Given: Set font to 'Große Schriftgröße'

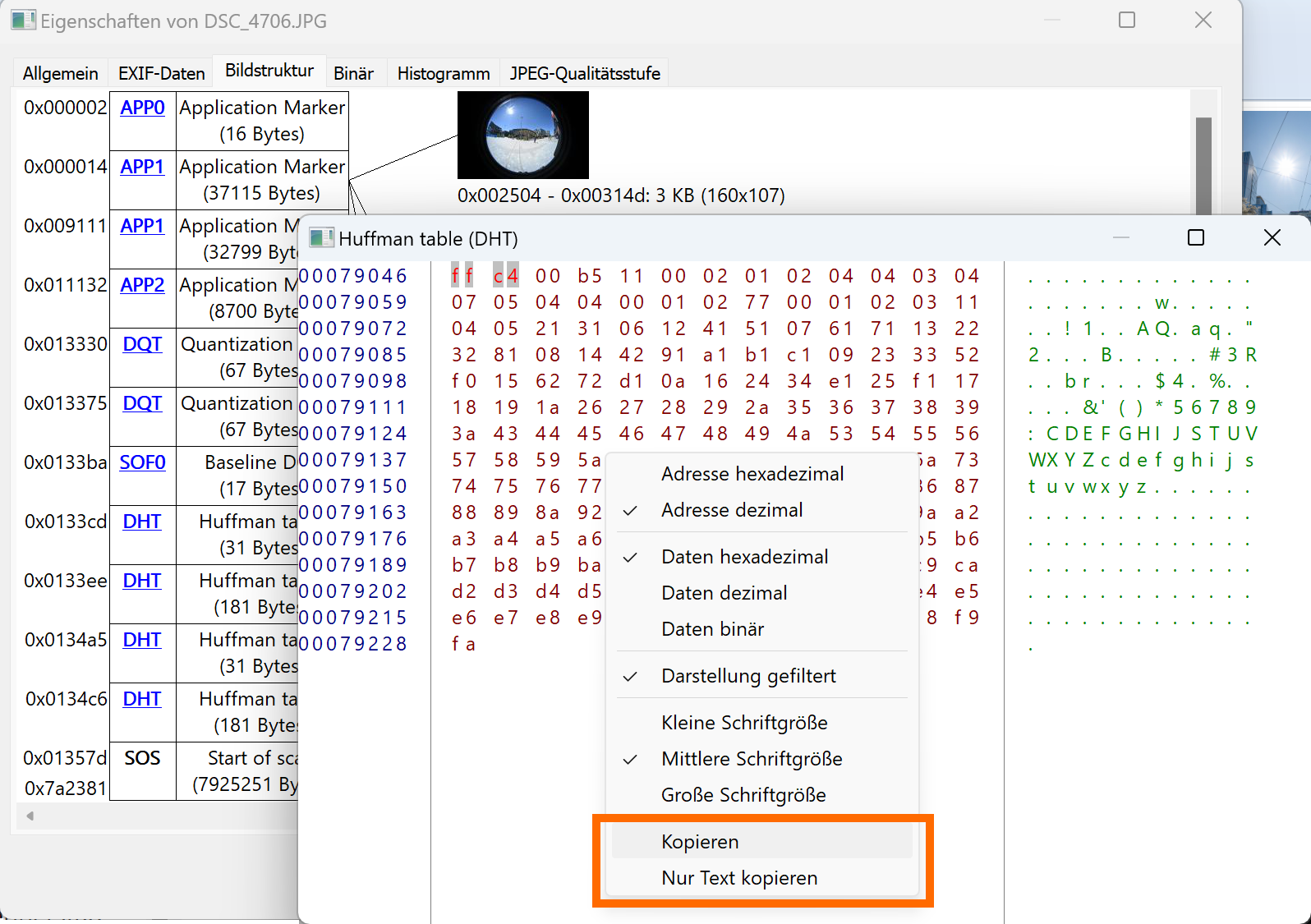Looking at the screenshot, I should (743, 795).
